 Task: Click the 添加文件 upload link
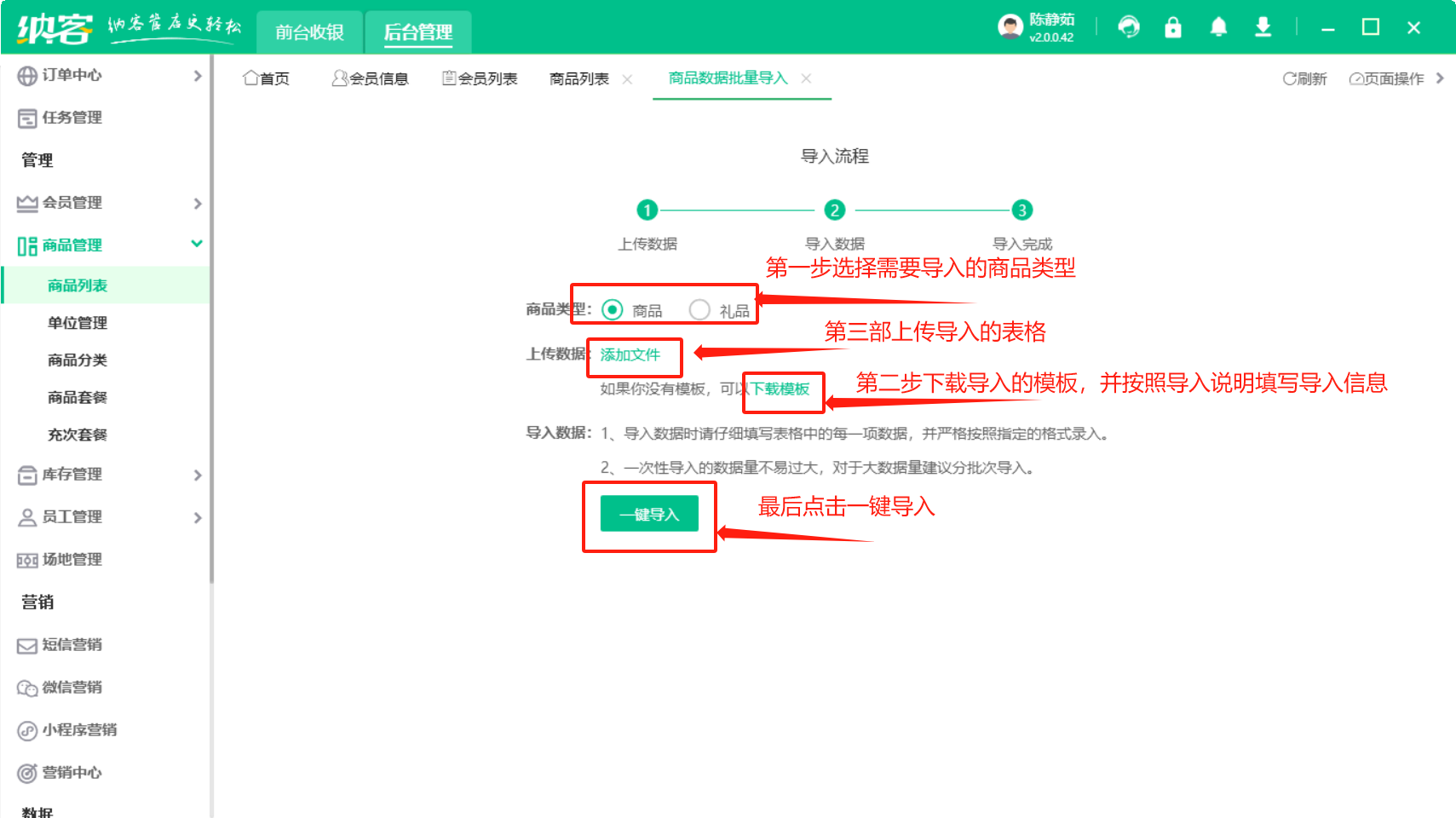click(630, 355)
